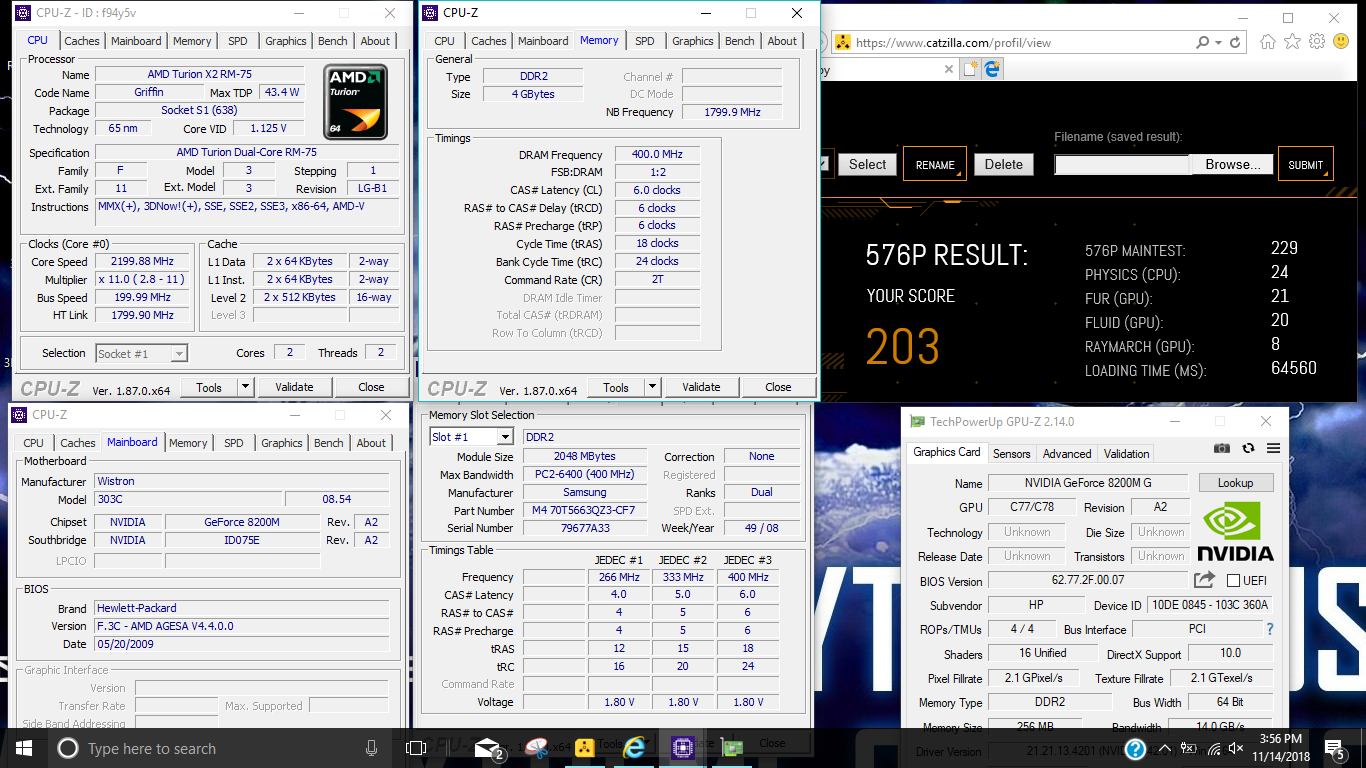Viewport: 1366px width, 768px height.
Task: Click the Select button on catzilla page
Action: click(x=867, y=164)
